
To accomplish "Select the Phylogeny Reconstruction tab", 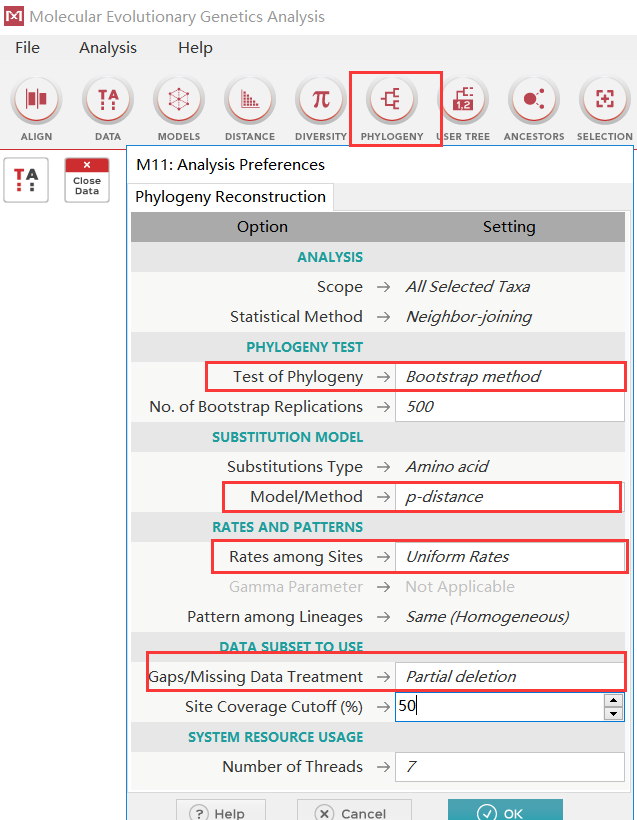I will click(231, 197).
